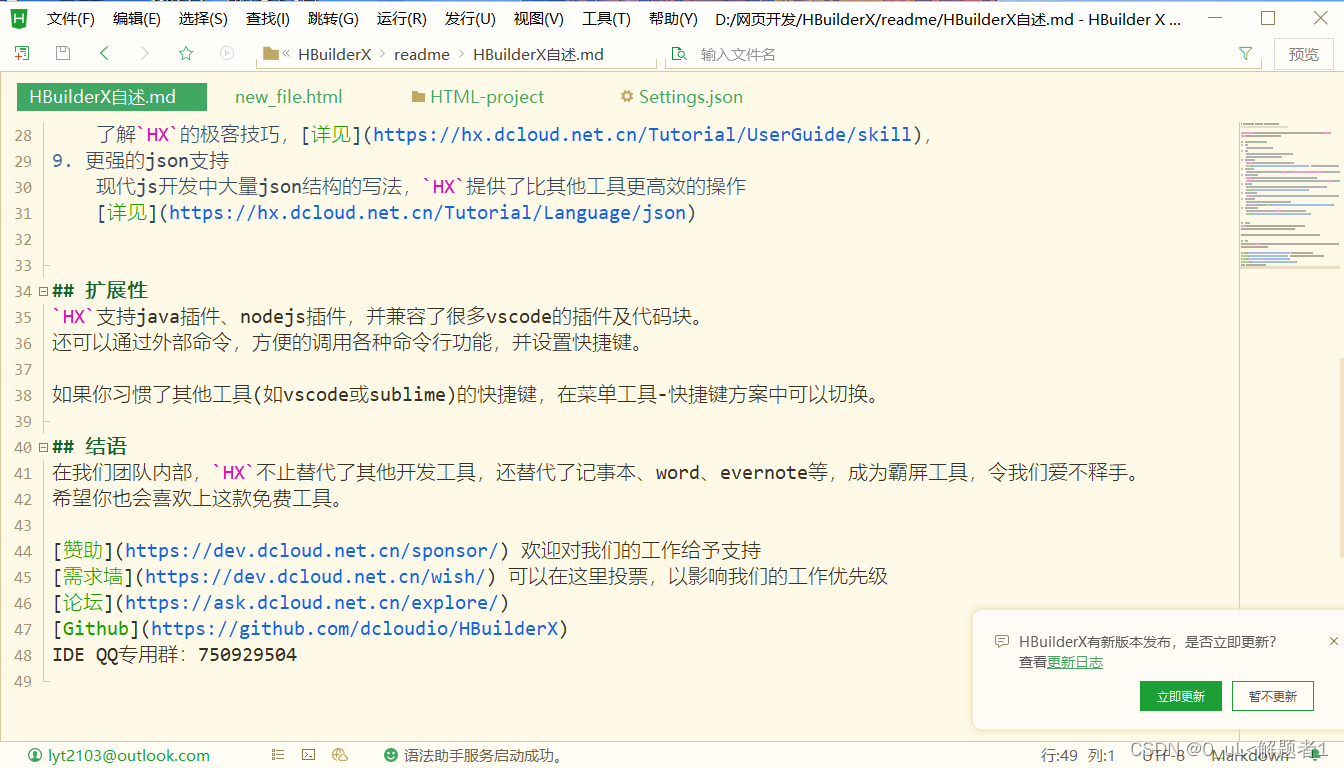Click the readme breadcrumb segment
Screen dimensions: 1344x768
tap(422, 54)
